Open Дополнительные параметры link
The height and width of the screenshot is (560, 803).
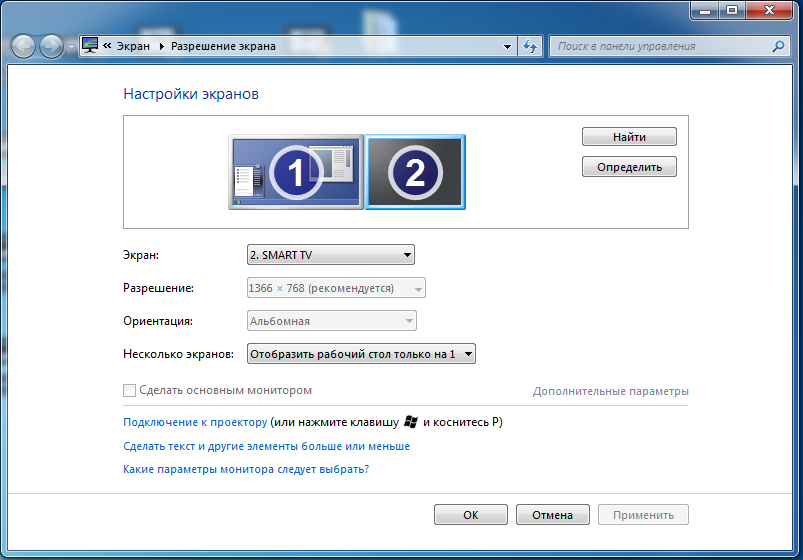(x=610, y=391)
